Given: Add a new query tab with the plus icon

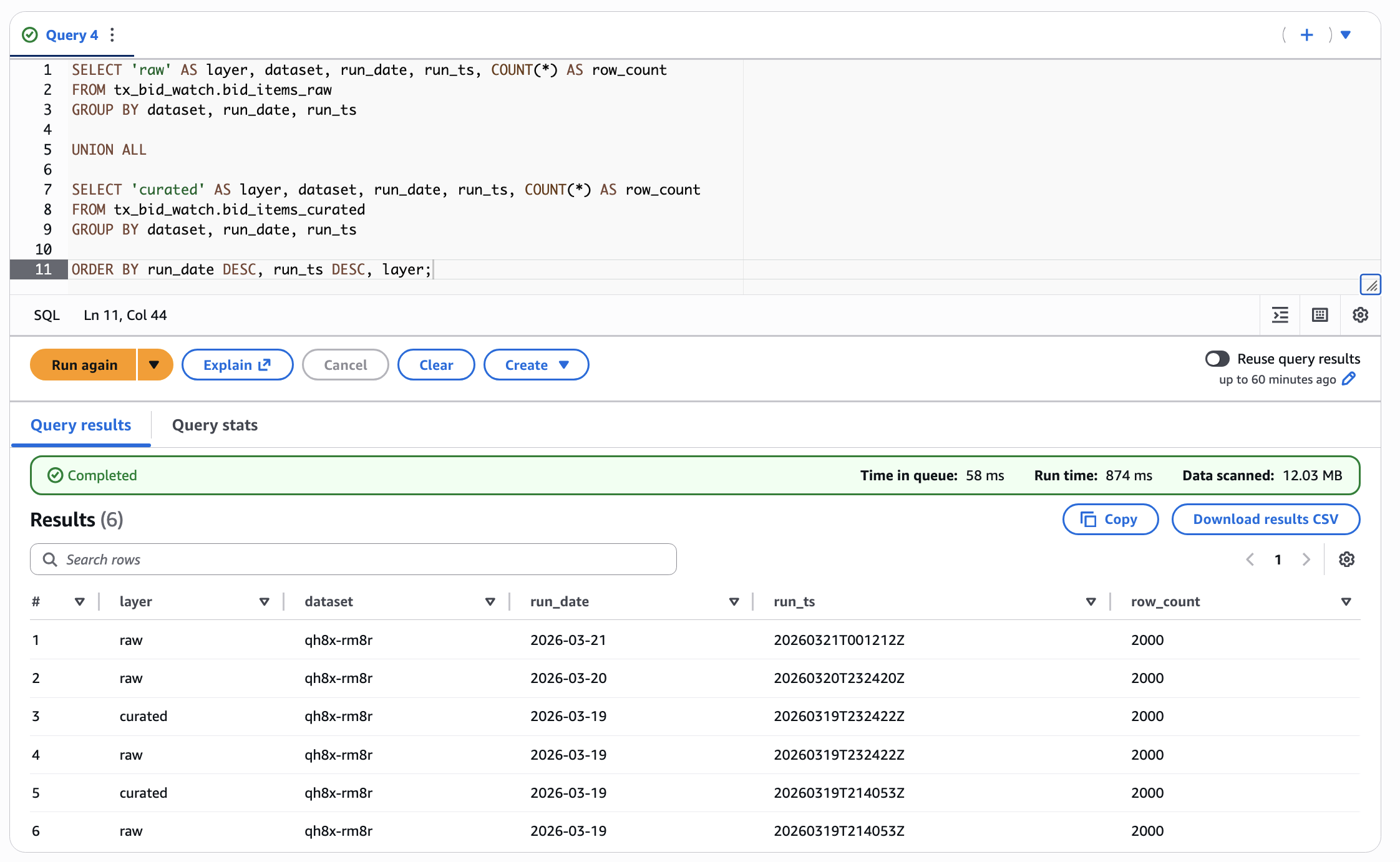Looking at the screenshot, I should coord(1306,35).
